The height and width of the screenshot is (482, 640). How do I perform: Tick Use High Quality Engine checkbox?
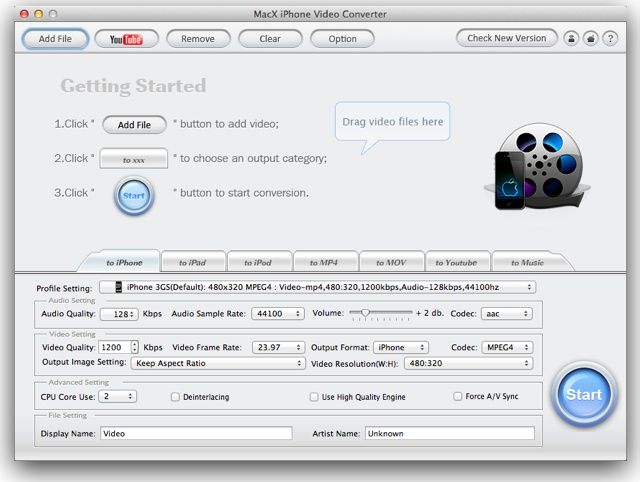coord(314,397)
